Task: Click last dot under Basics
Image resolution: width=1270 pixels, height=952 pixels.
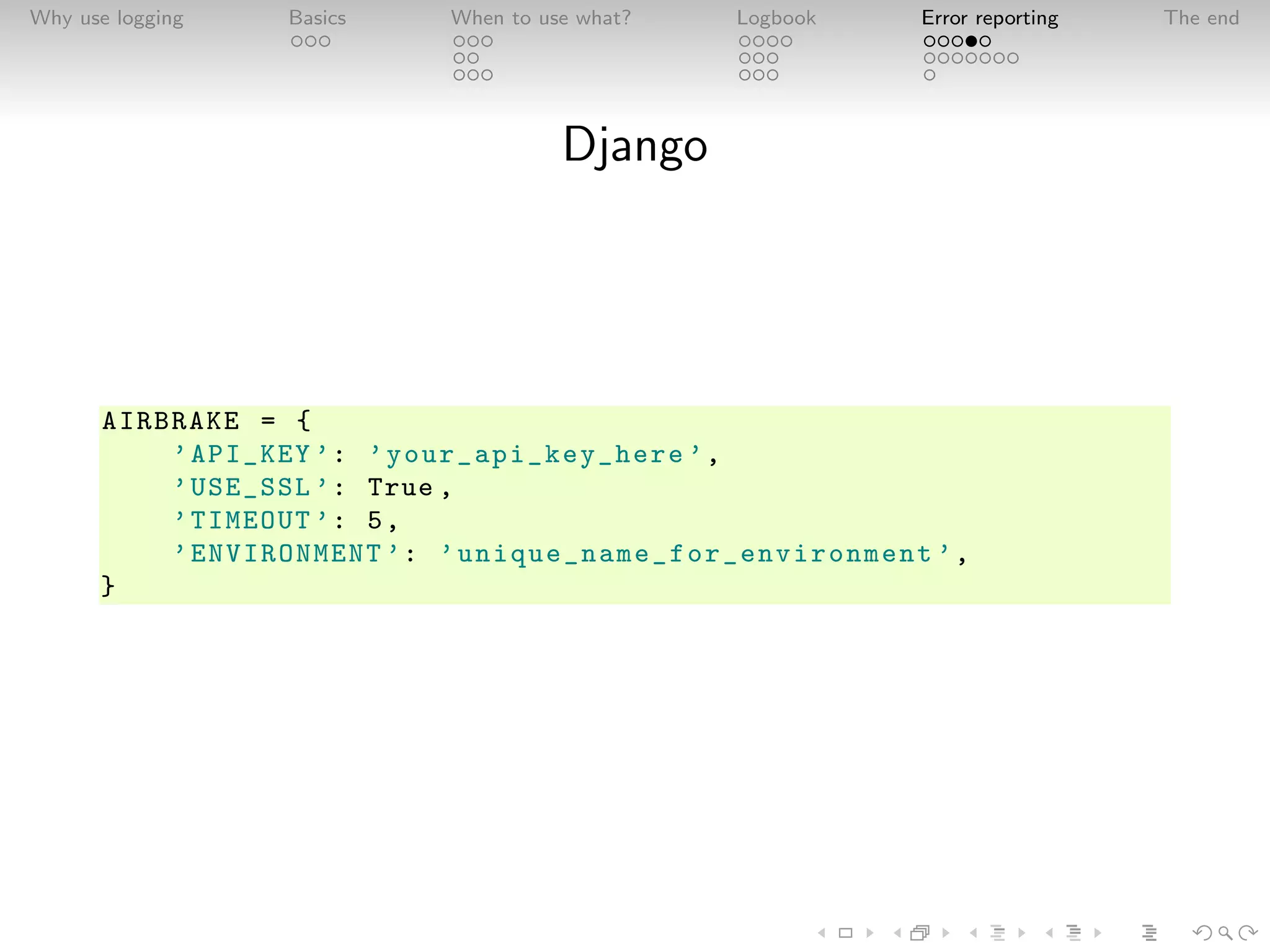Action: 324,42
